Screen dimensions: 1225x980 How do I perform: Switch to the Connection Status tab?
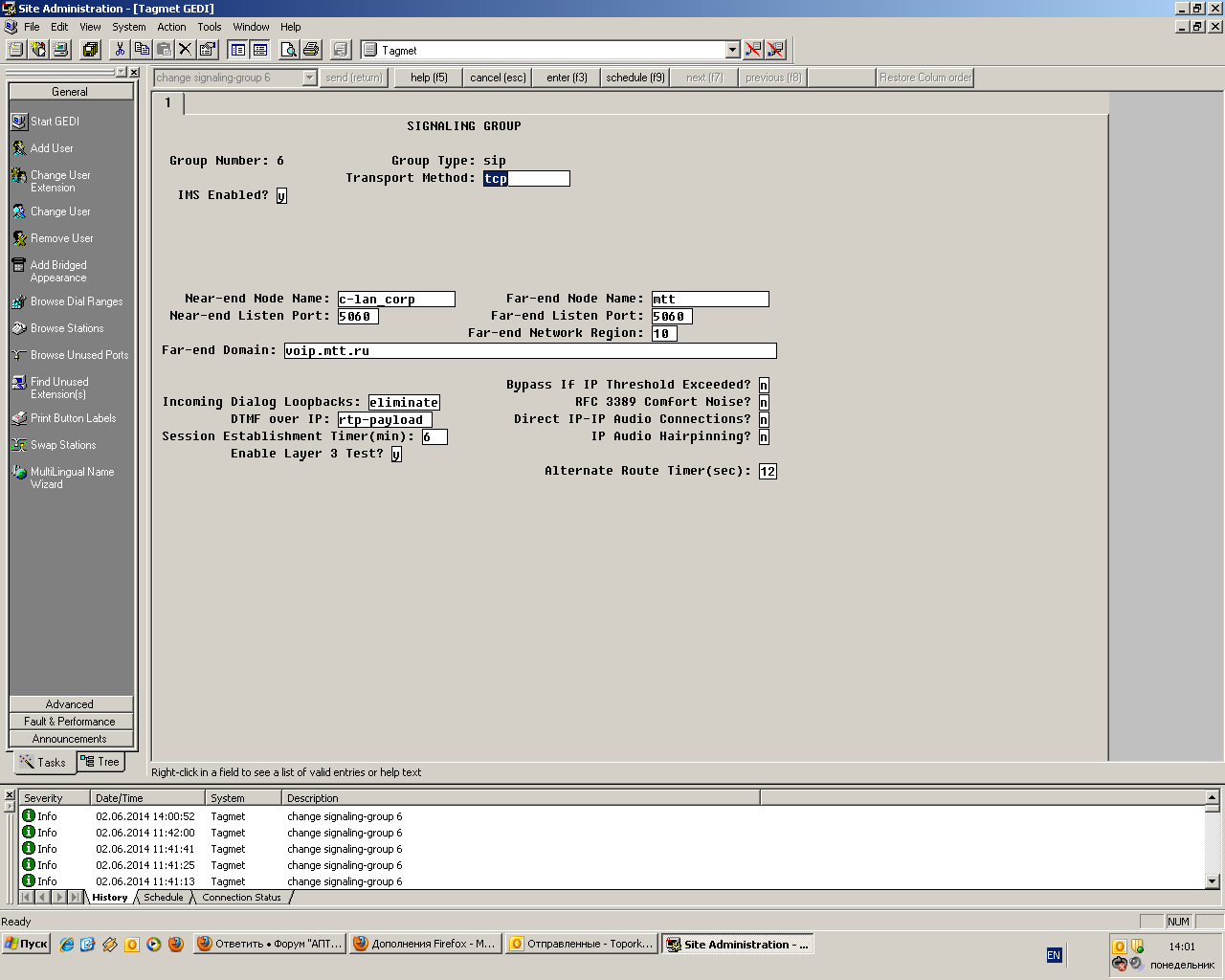[242, 898]
